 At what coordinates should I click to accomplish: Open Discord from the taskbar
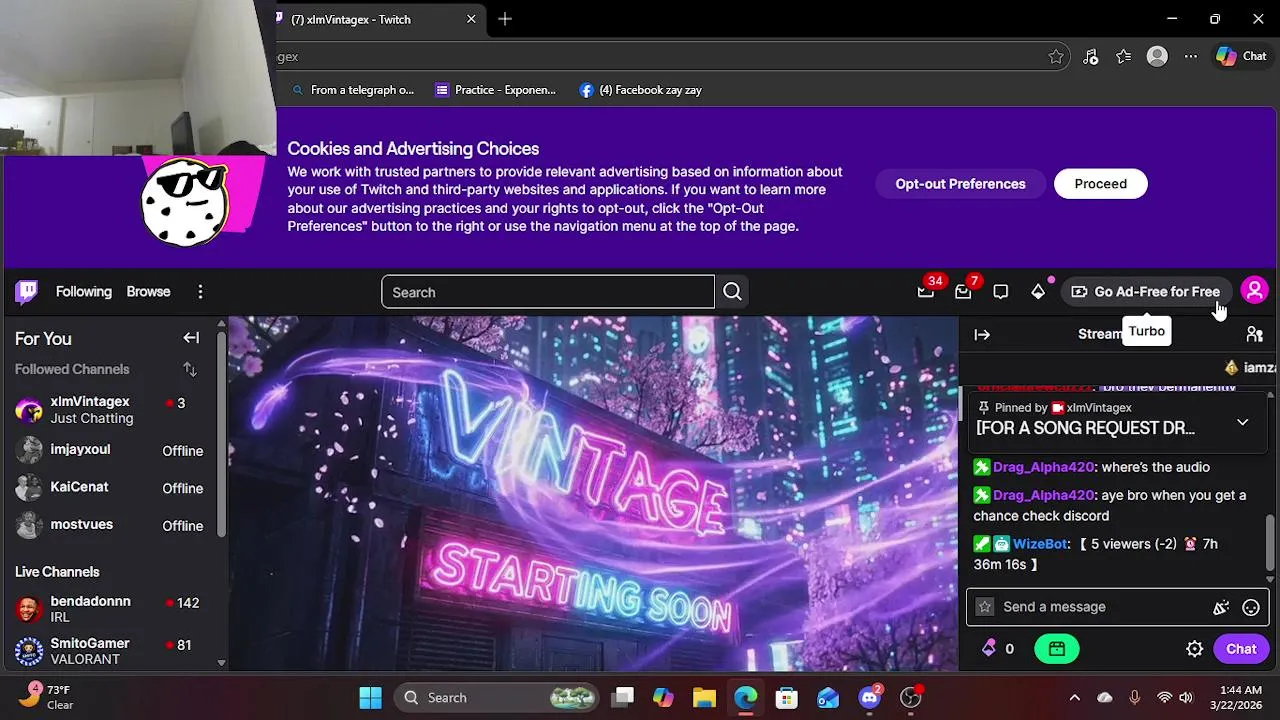point(870,698)
